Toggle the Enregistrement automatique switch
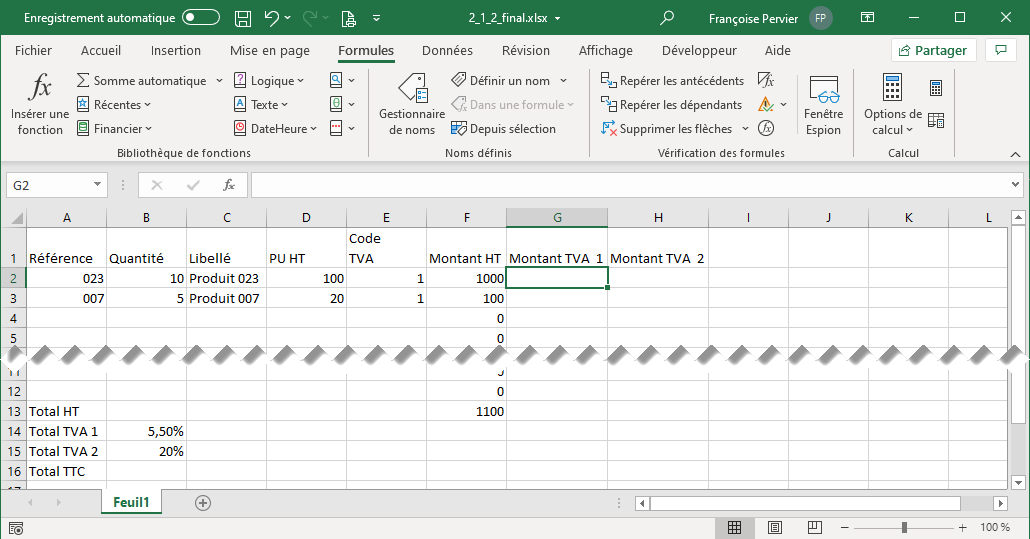Image resolution: width=1030 pixels, height=539 pixels. (201, 18)
